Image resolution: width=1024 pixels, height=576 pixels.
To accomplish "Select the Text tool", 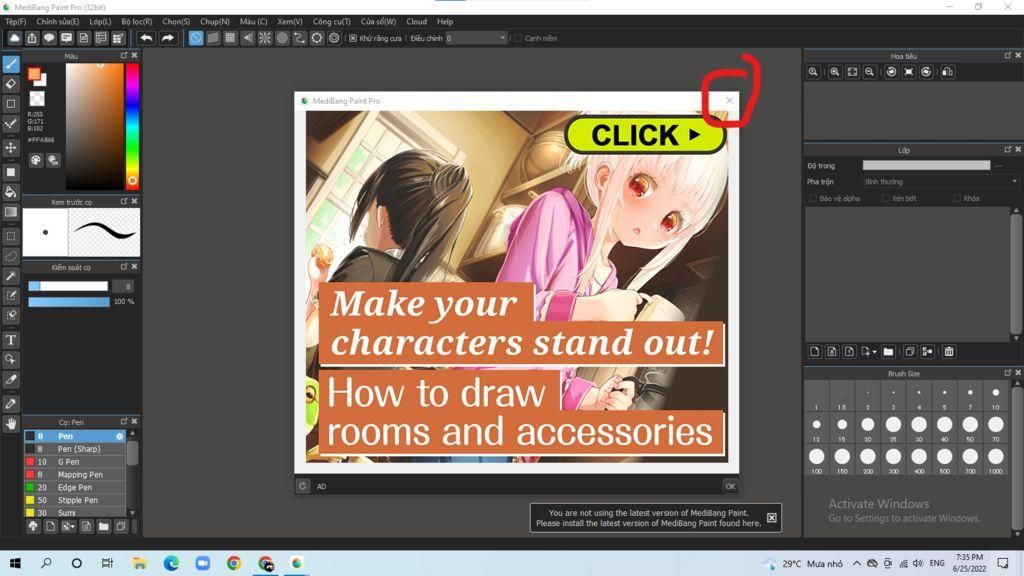I will tap(11, 340).
